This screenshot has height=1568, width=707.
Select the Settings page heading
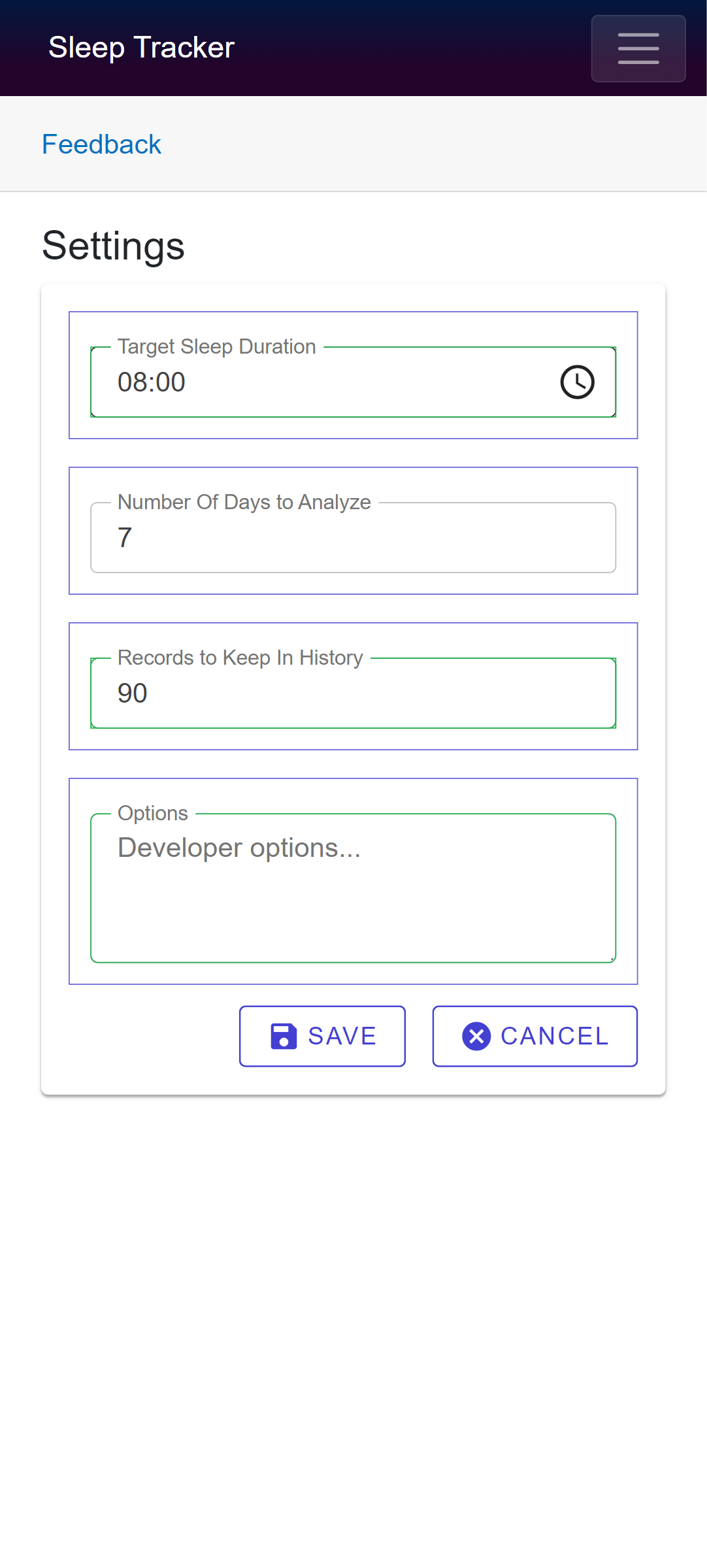114,246
